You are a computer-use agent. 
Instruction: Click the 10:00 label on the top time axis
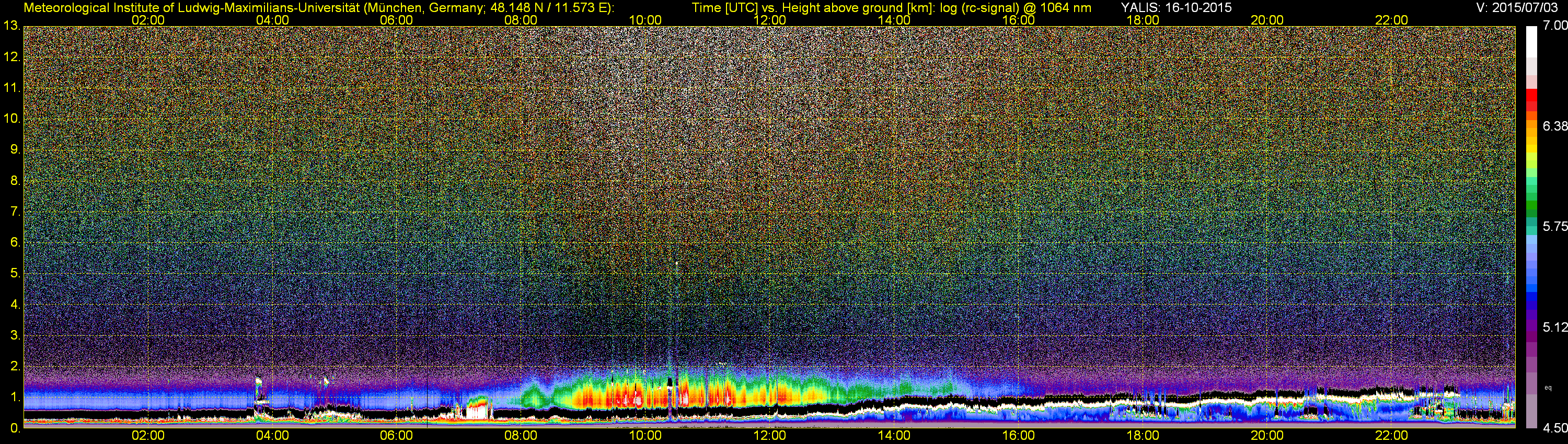point(645,20)
